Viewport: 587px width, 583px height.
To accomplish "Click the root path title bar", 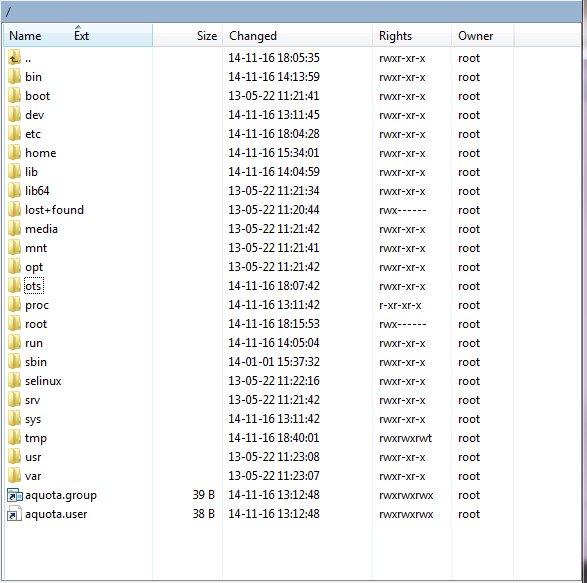I will pyautogui.click(x=292, y=12).
